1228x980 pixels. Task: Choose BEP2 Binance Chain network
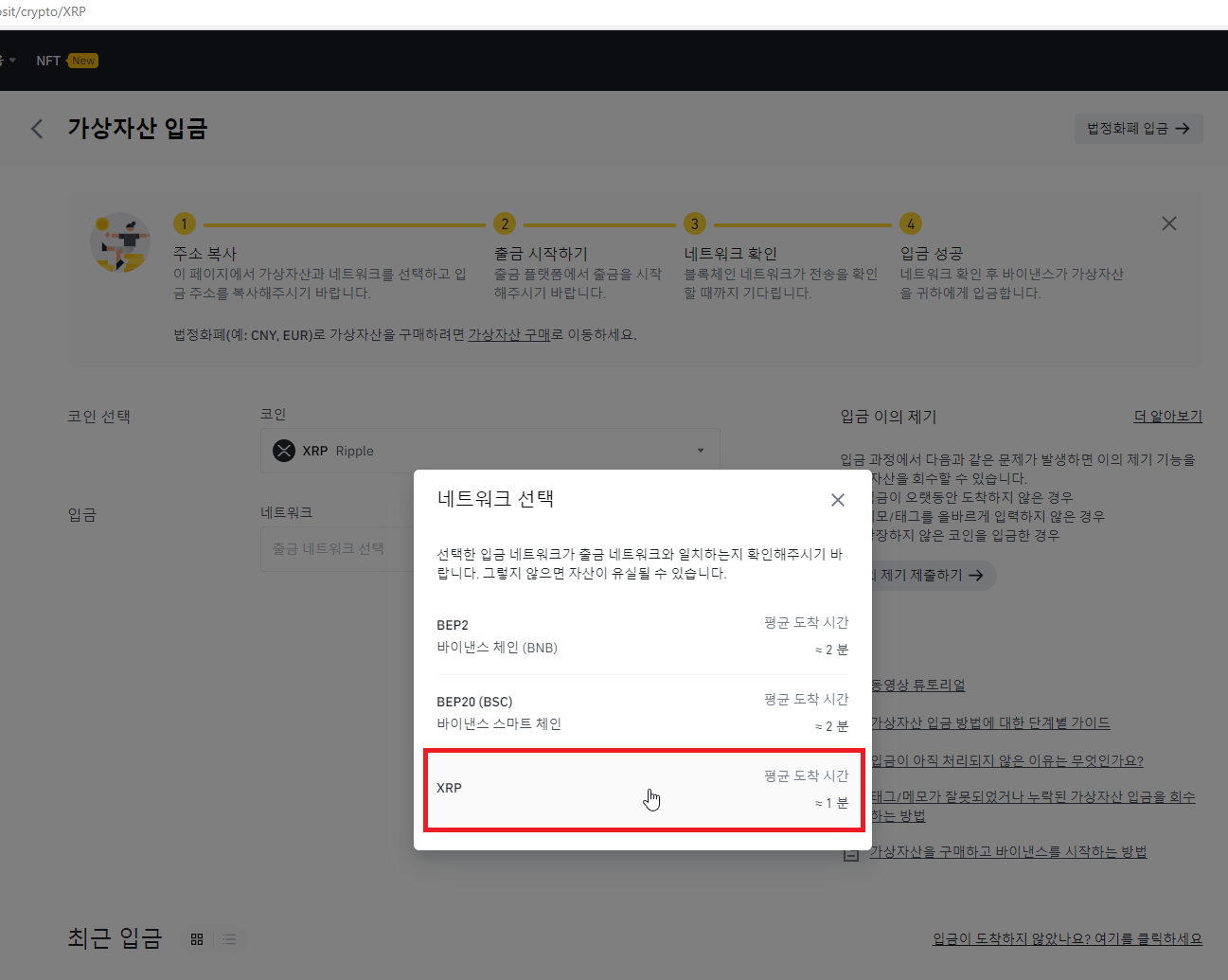pos(644,636)
